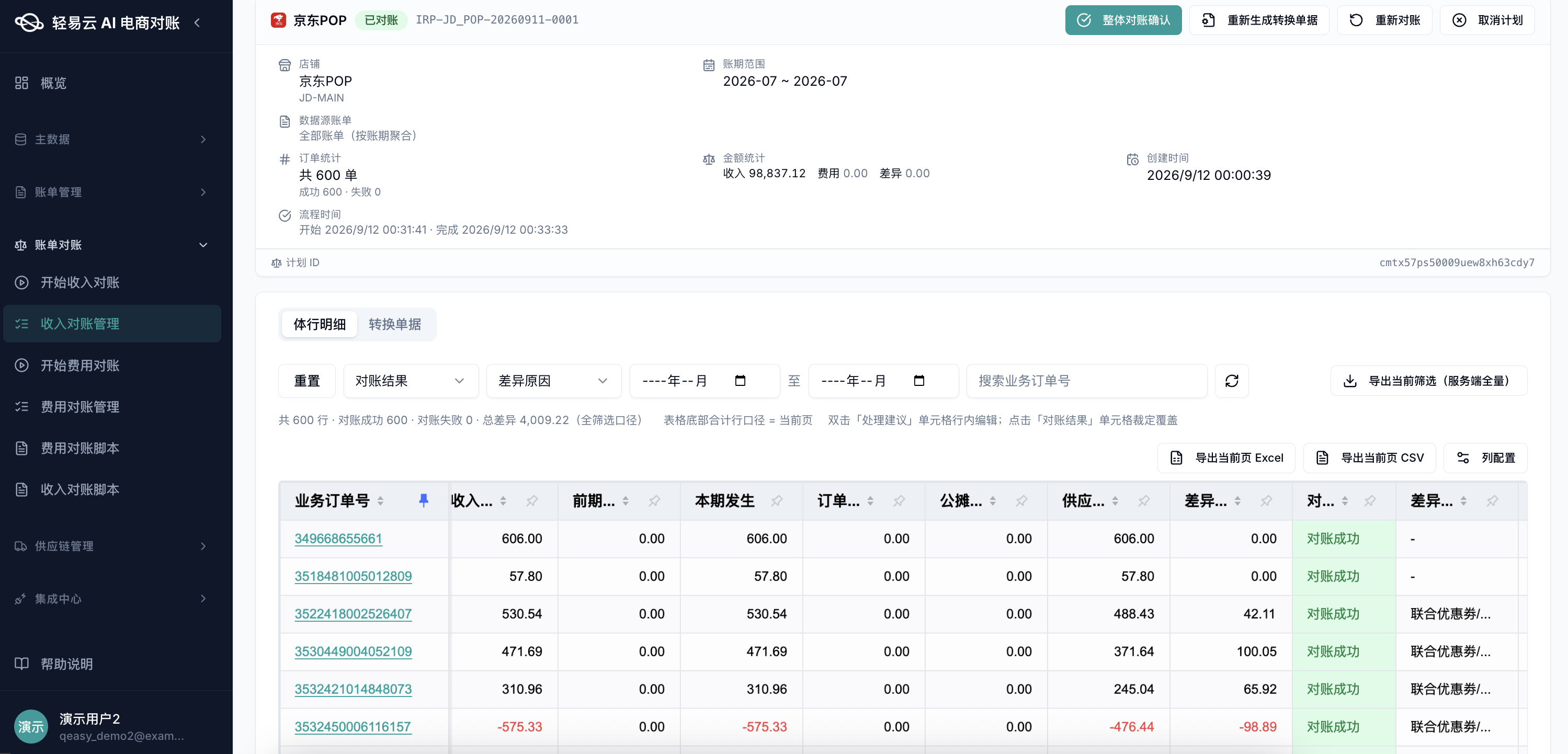The width and height of the screenshot is (1568, 754).
Task: Expand the 集成中心 sidebar group
Action: pos(112,599)
